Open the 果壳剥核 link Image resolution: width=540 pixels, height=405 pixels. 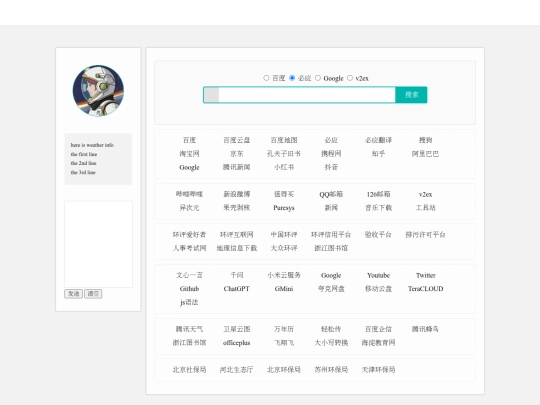pyautogui.click(x=237, y=208)
